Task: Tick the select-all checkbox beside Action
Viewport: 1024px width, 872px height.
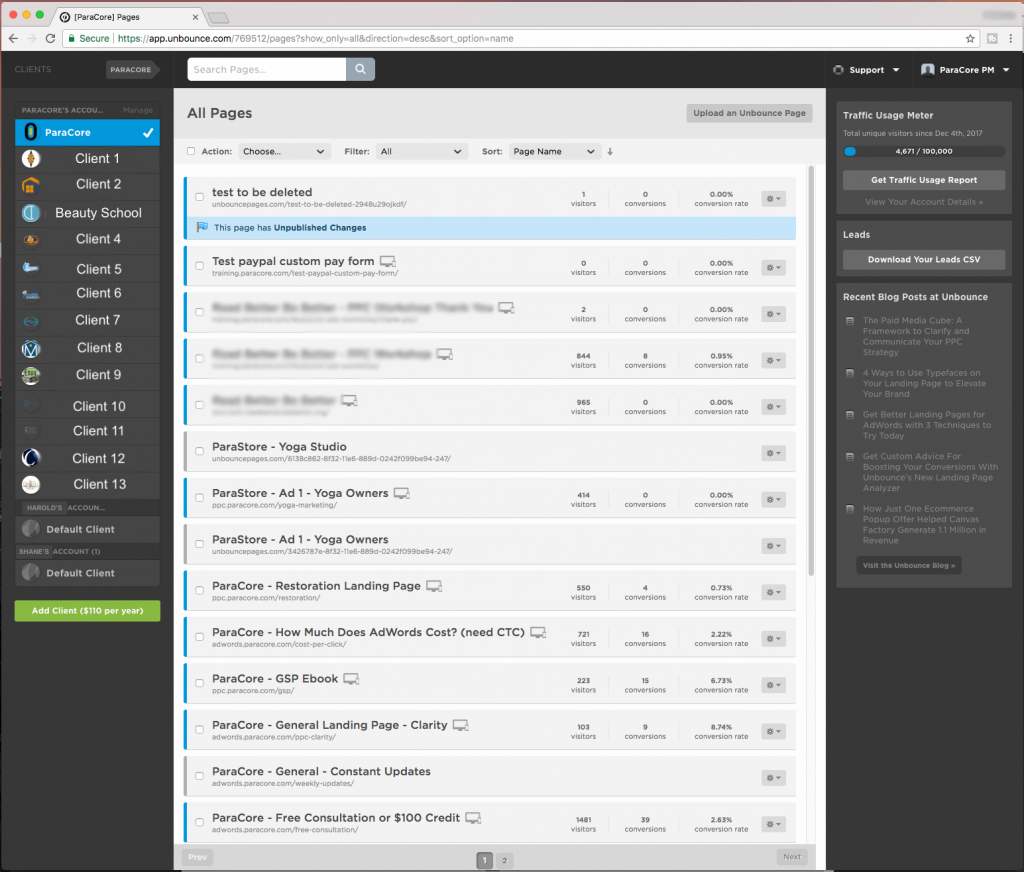Action: (x=191, y=152)
